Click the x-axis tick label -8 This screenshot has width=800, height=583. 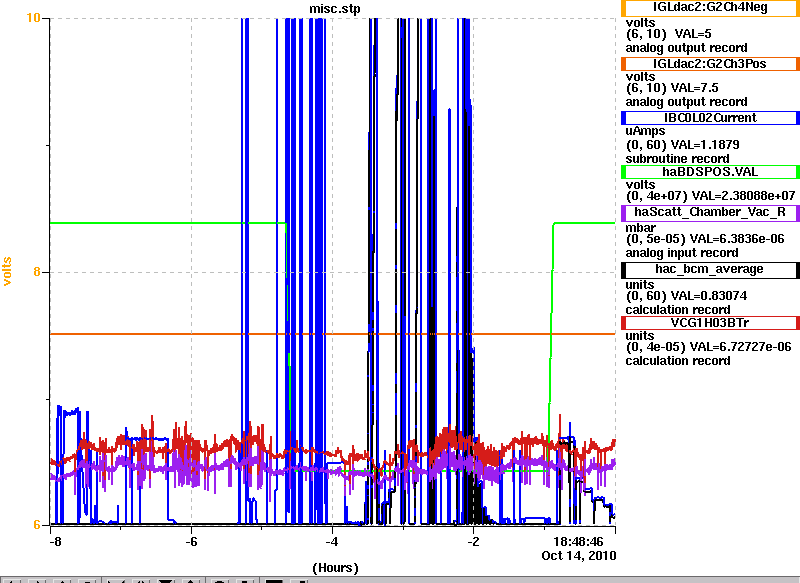[x=55, y=542]
